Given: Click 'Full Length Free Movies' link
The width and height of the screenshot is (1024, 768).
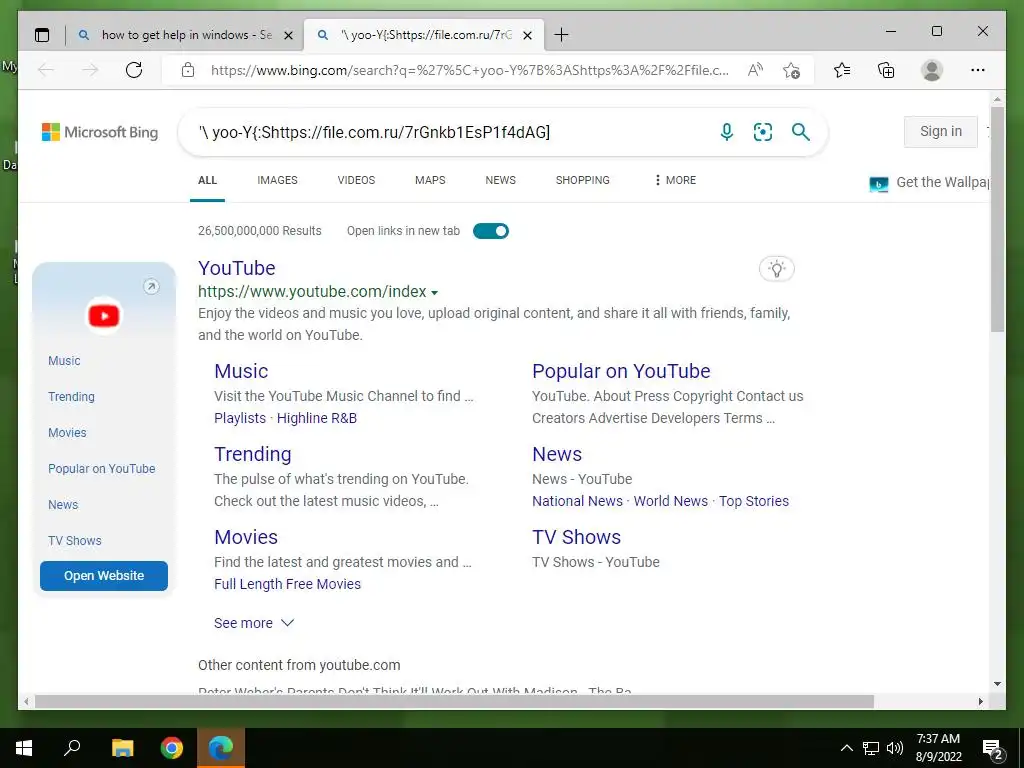Looking at the screenshot, I should 287,584.
